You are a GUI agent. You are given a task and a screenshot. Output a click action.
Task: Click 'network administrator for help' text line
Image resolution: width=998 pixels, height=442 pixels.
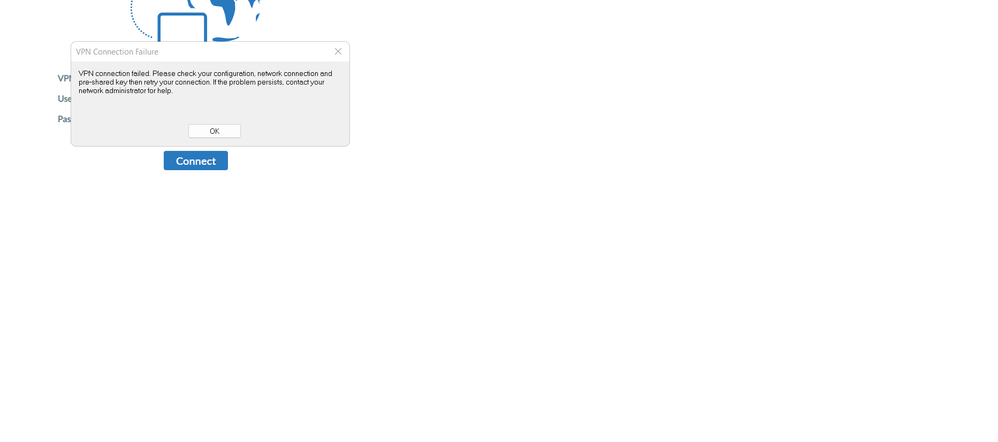pyautogui.click(x=125, y=90)
